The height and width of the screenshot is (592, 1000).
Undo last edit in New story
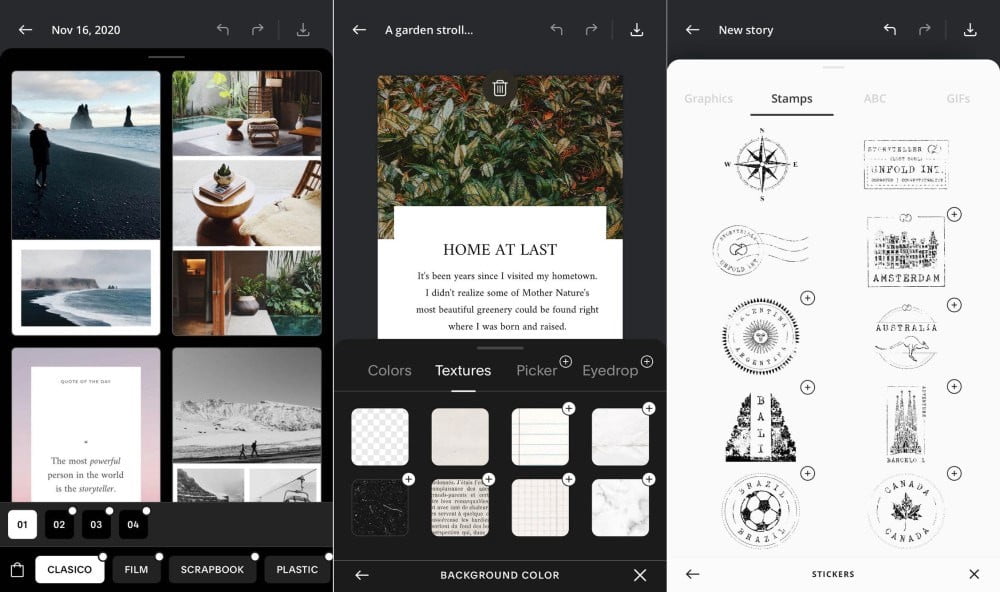(x=889, y=30)
